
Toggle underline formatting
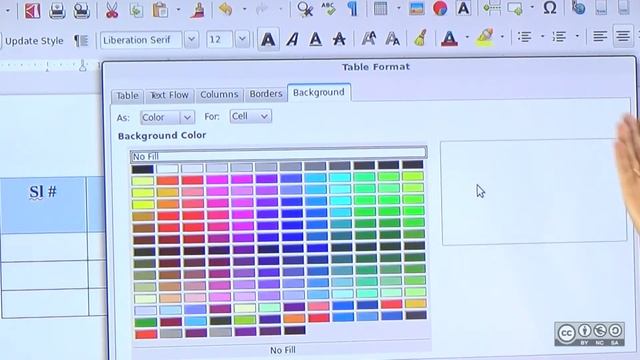pos(316,39)
